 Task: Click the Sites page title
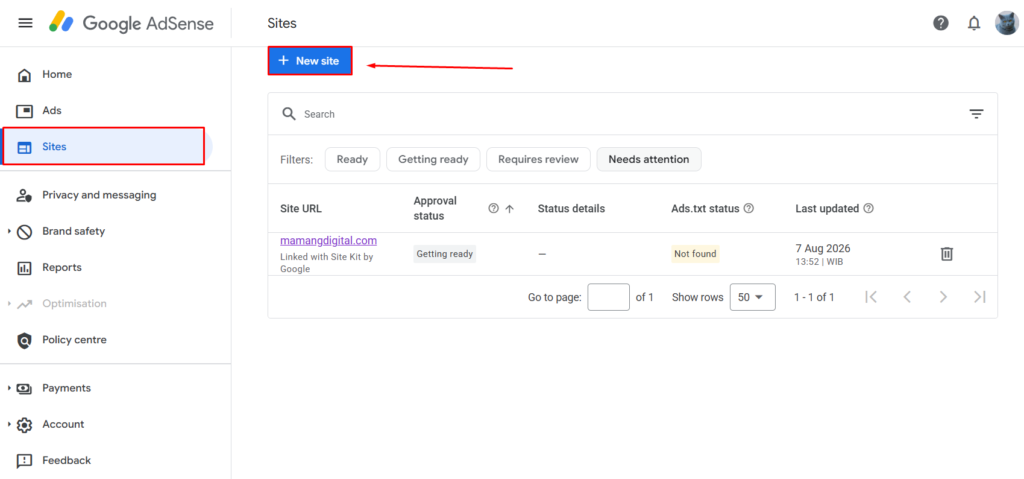(282, 24)
